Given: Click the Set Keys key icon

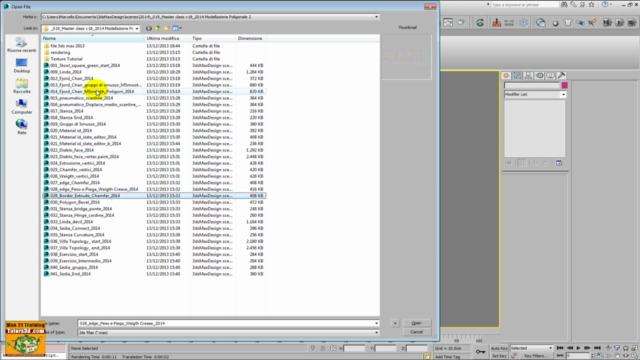Looking at the screenshot, I should 480,351.
